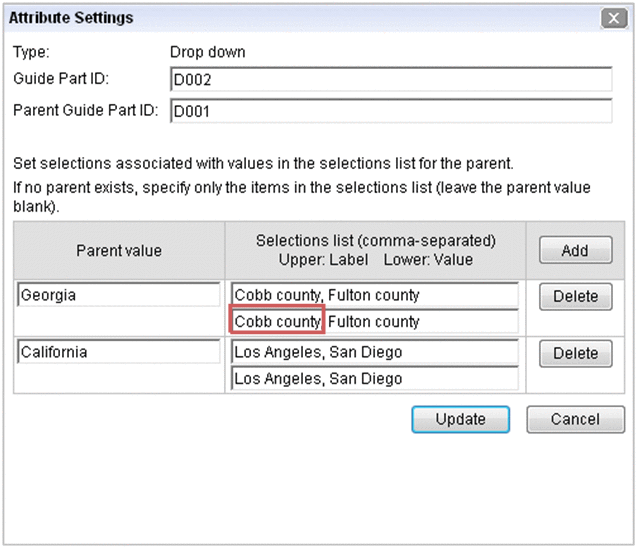Cancel the attribute settings changes
Screen dimensions: 637x548
(x=576, y=420)
